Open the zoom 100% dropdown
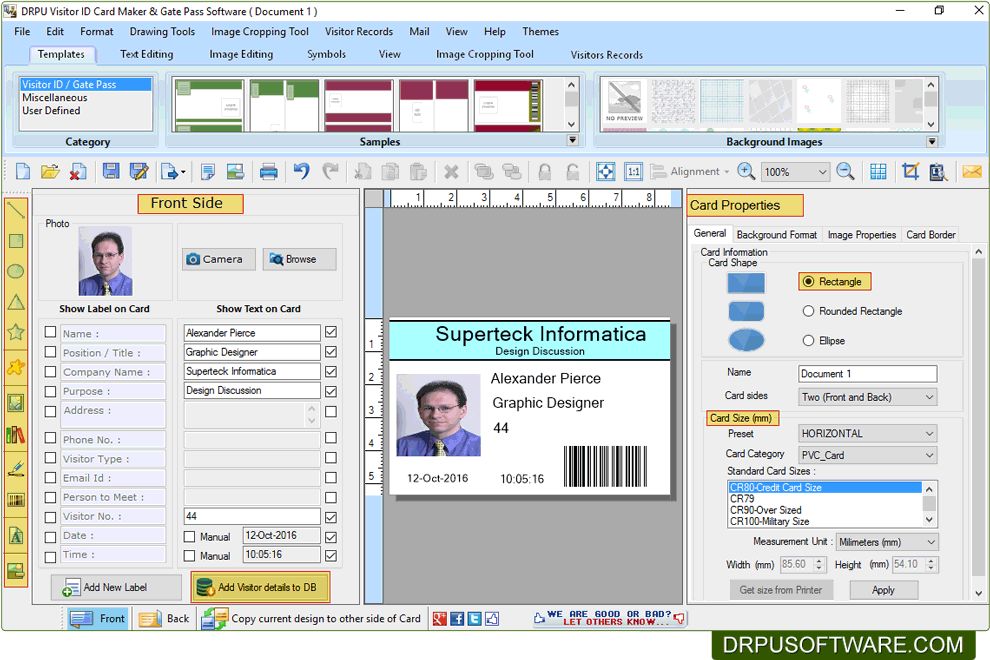This screenshot has height=660, width=990. (822, 172)
